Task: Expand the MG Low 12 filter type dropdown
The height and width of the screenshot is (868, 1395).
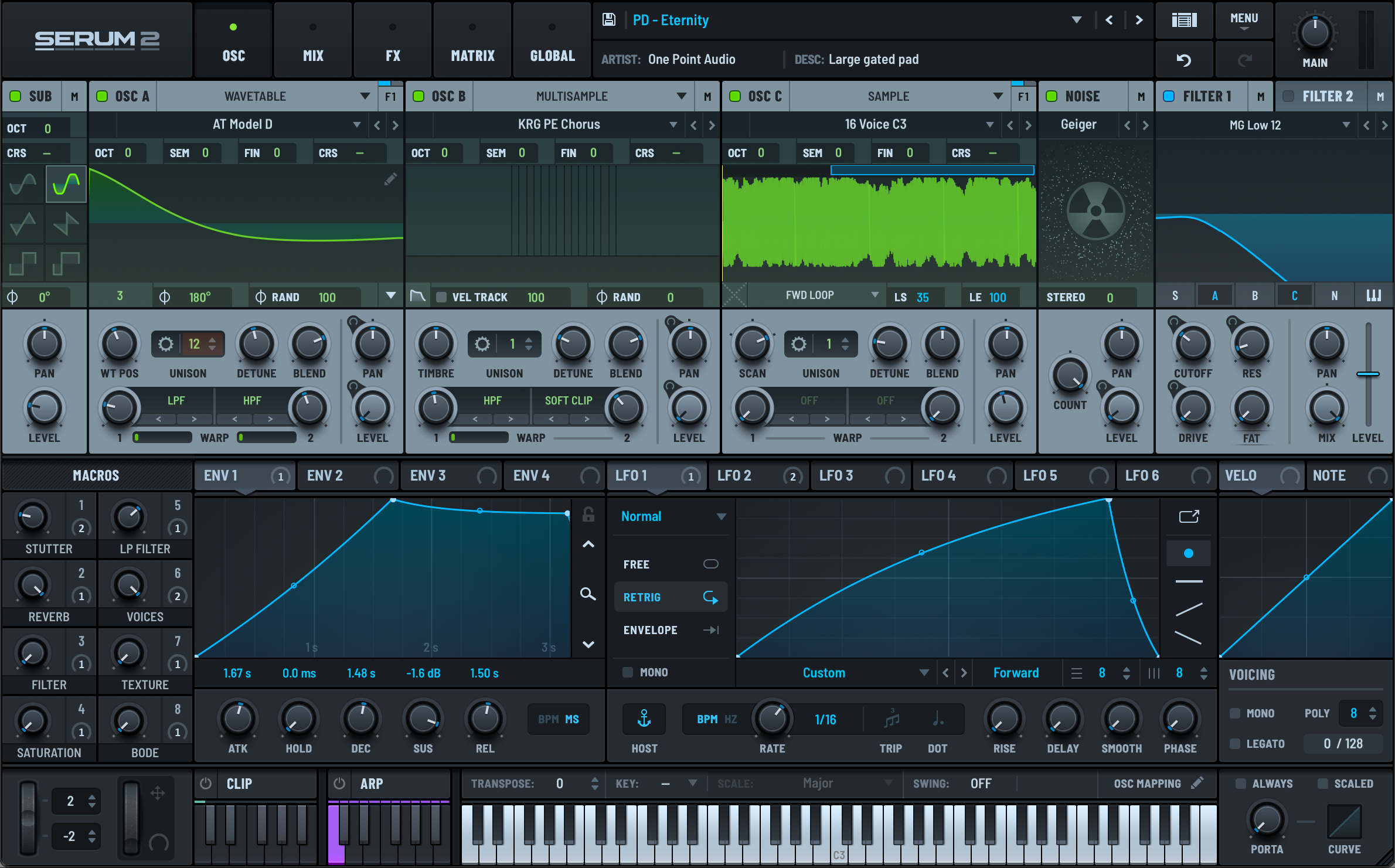Action: 1346,125
